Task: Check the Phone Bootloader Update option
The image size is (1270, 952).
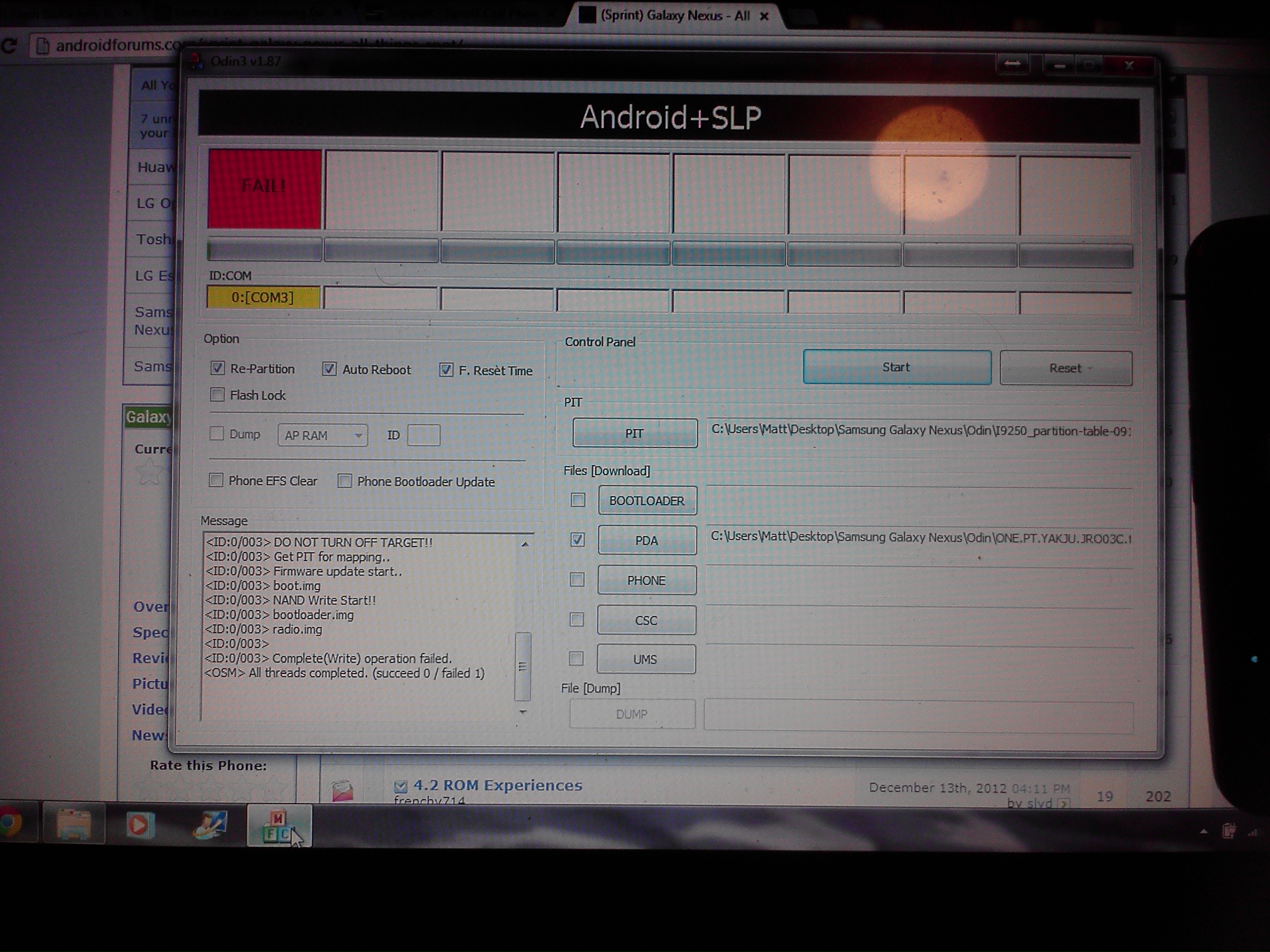Action: (344, 481)
